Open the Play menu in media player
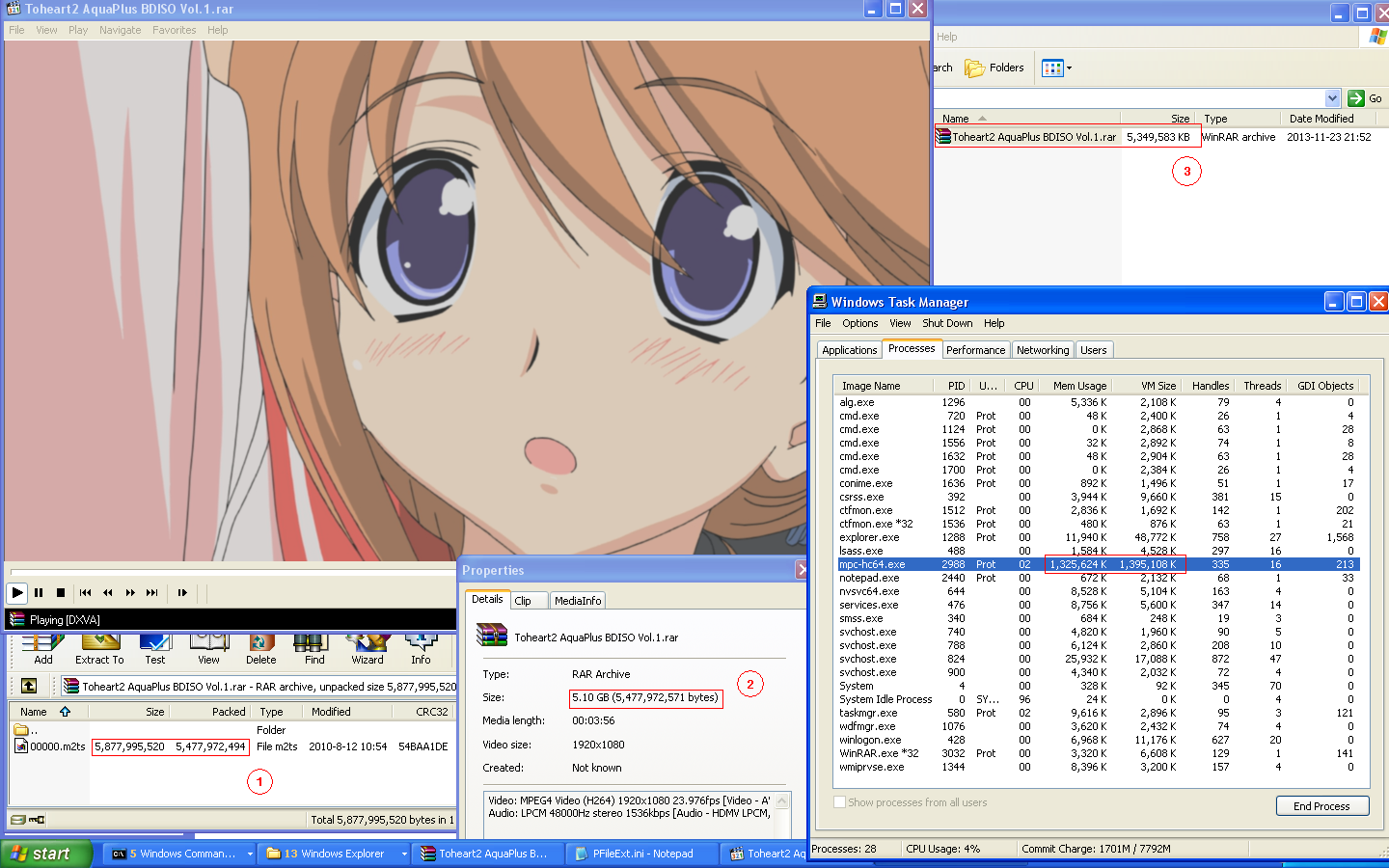This screenshot has width=1389, height=868. click(78, 30)
